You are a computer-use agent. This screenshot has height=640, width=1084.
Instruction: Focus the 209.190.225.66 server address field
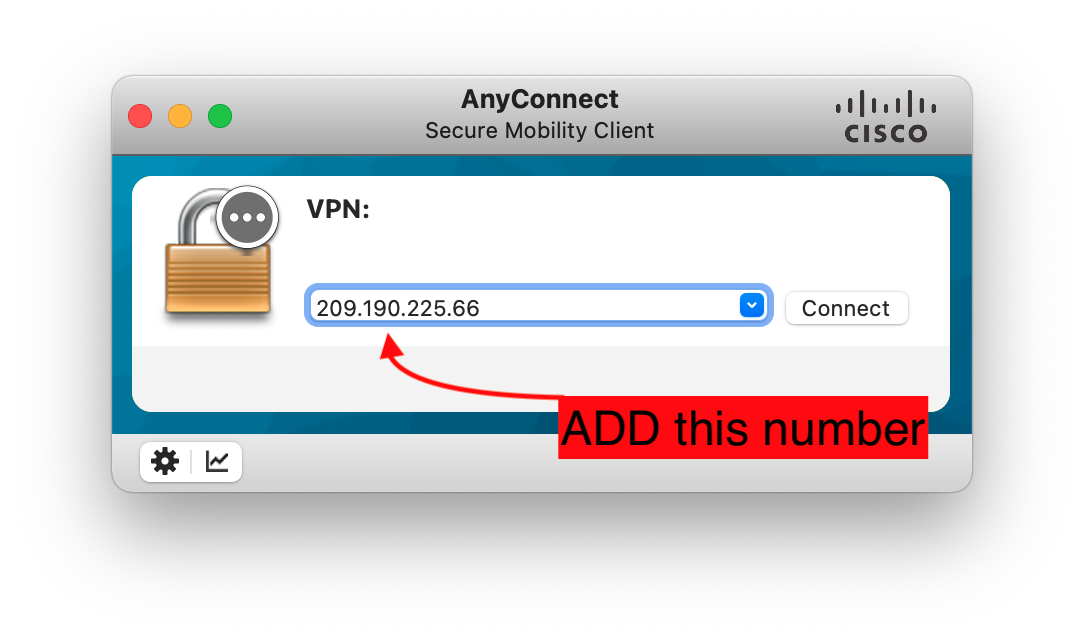point(525,306)
